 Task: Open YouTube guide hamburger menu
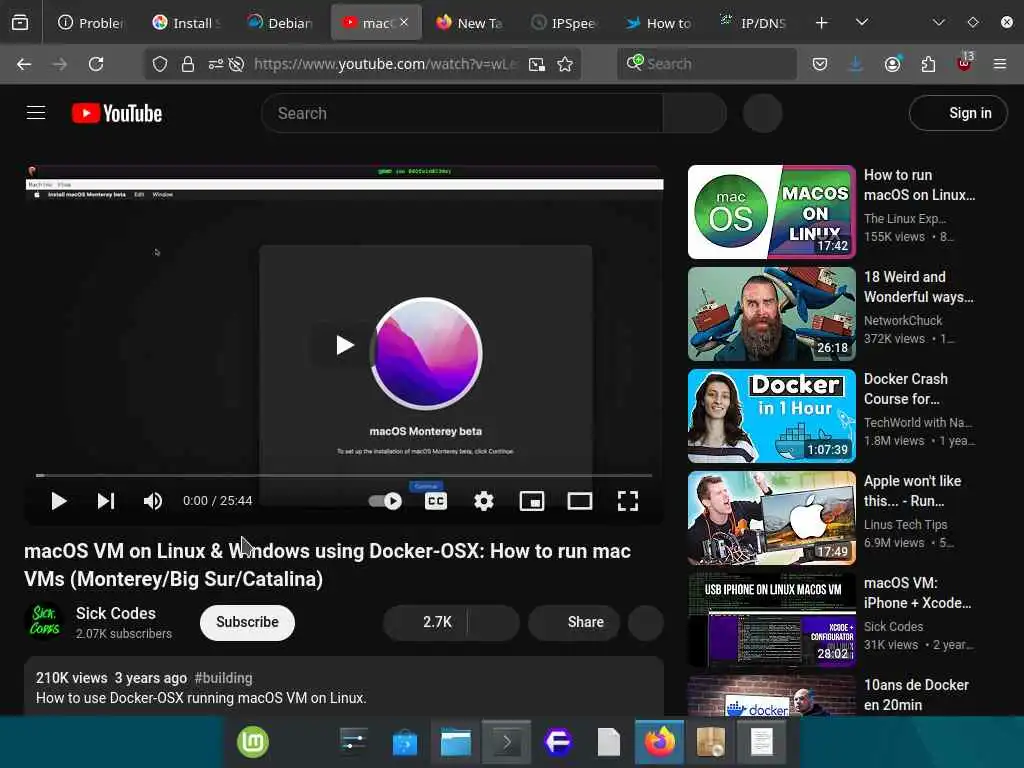(x=36, y=113)
